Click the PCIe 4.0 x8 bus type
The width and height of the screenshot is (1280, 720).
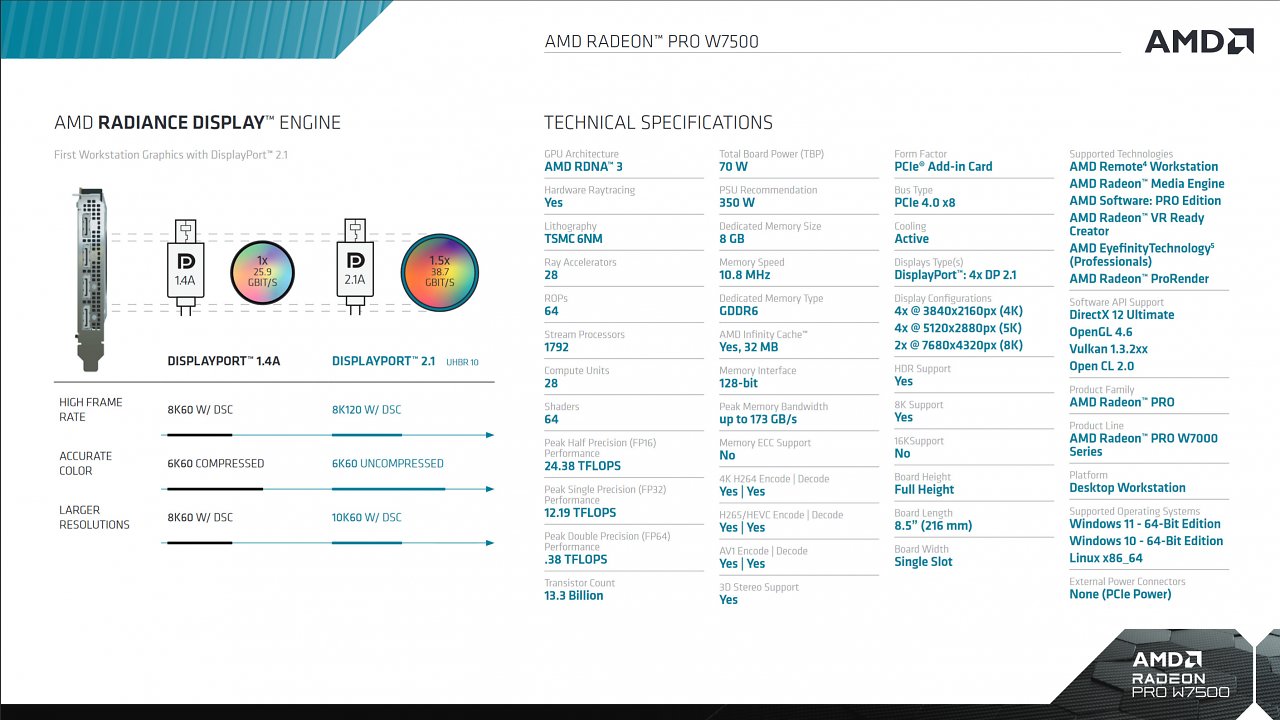925,203
